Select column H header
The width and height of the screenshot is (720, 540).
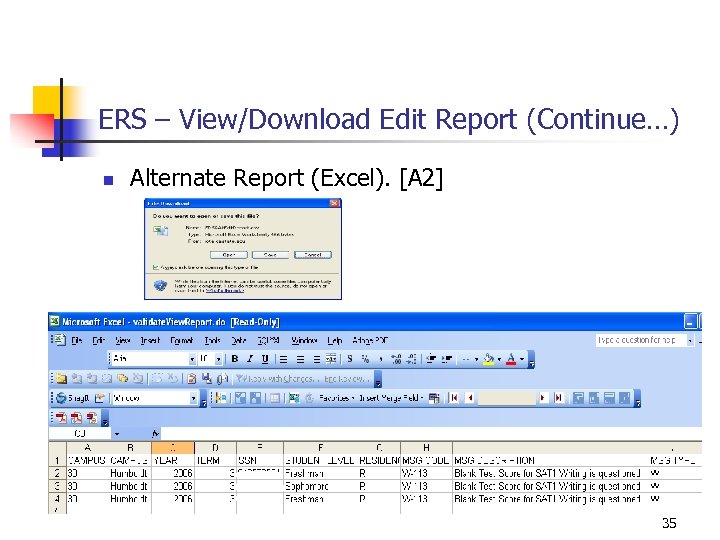[x=426, y=448]
